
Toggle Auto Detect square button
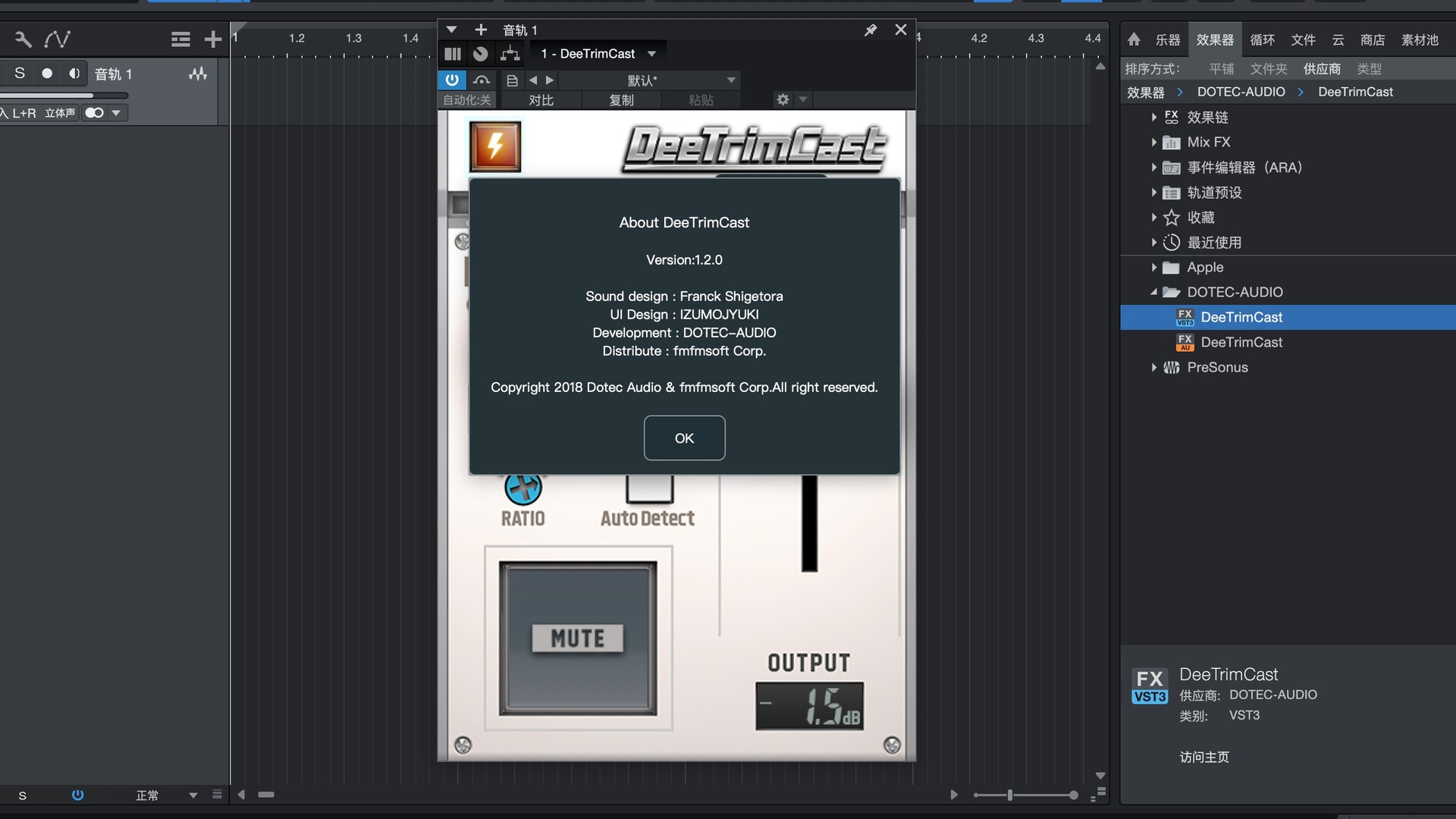pos(649,488)
